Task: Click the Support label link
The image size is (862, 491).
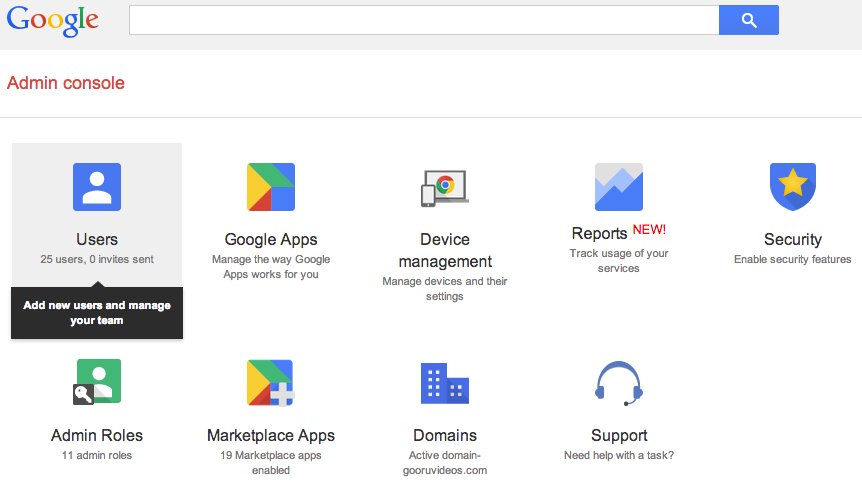Action: 619,436
